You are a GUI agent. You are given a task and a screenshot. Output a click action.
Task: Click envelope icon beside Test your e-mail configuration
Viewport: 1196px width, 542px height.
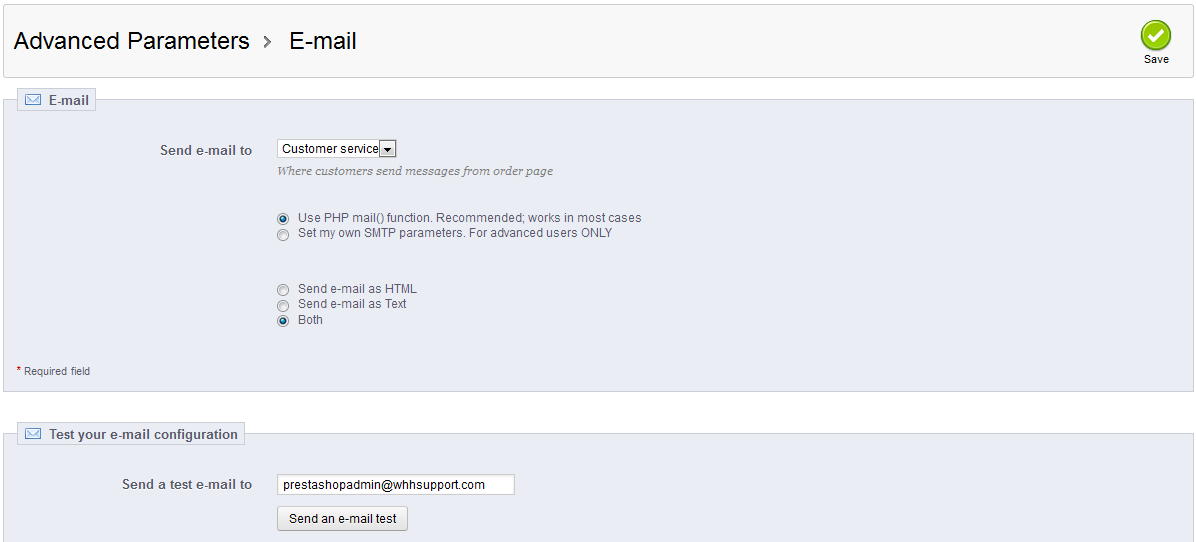coord(33,434)
